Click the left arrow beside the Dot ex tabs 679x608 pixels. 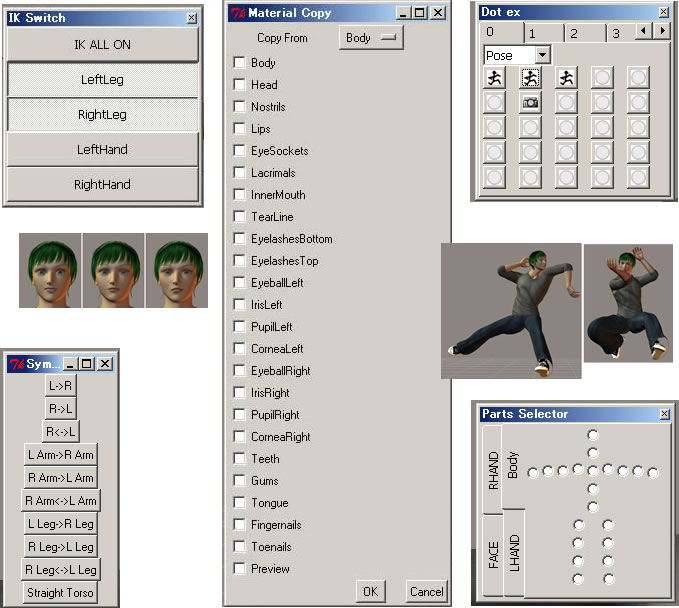point(643,31)
